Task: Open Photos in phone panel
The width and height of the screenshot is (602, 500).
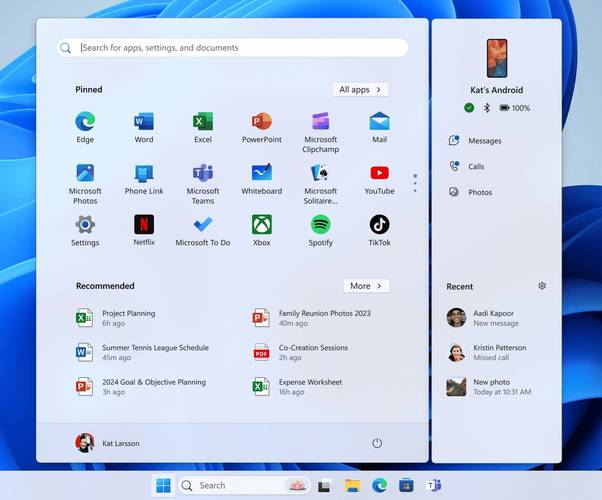Action: click(471, 192)
